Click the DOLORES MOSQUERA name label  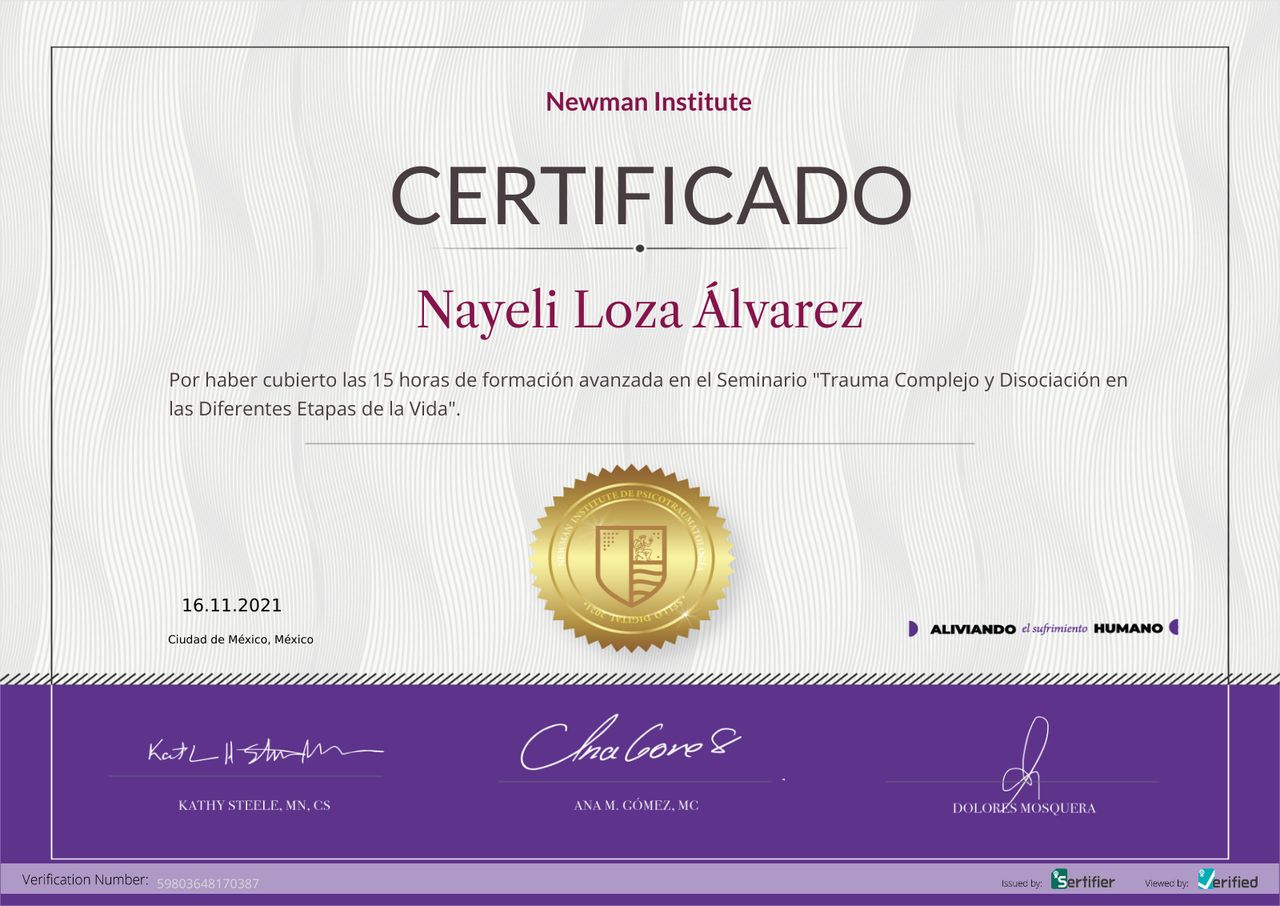[x=1024, y=808]
